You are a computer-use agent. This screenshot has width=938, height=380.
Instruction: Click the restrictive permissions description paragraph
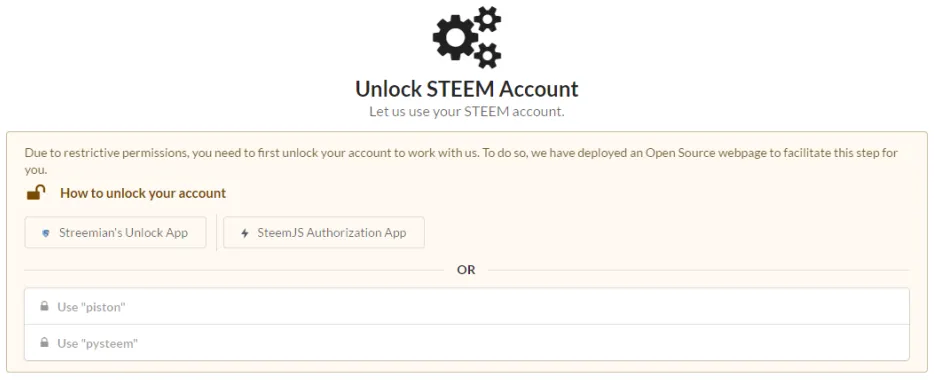[461, 161]
